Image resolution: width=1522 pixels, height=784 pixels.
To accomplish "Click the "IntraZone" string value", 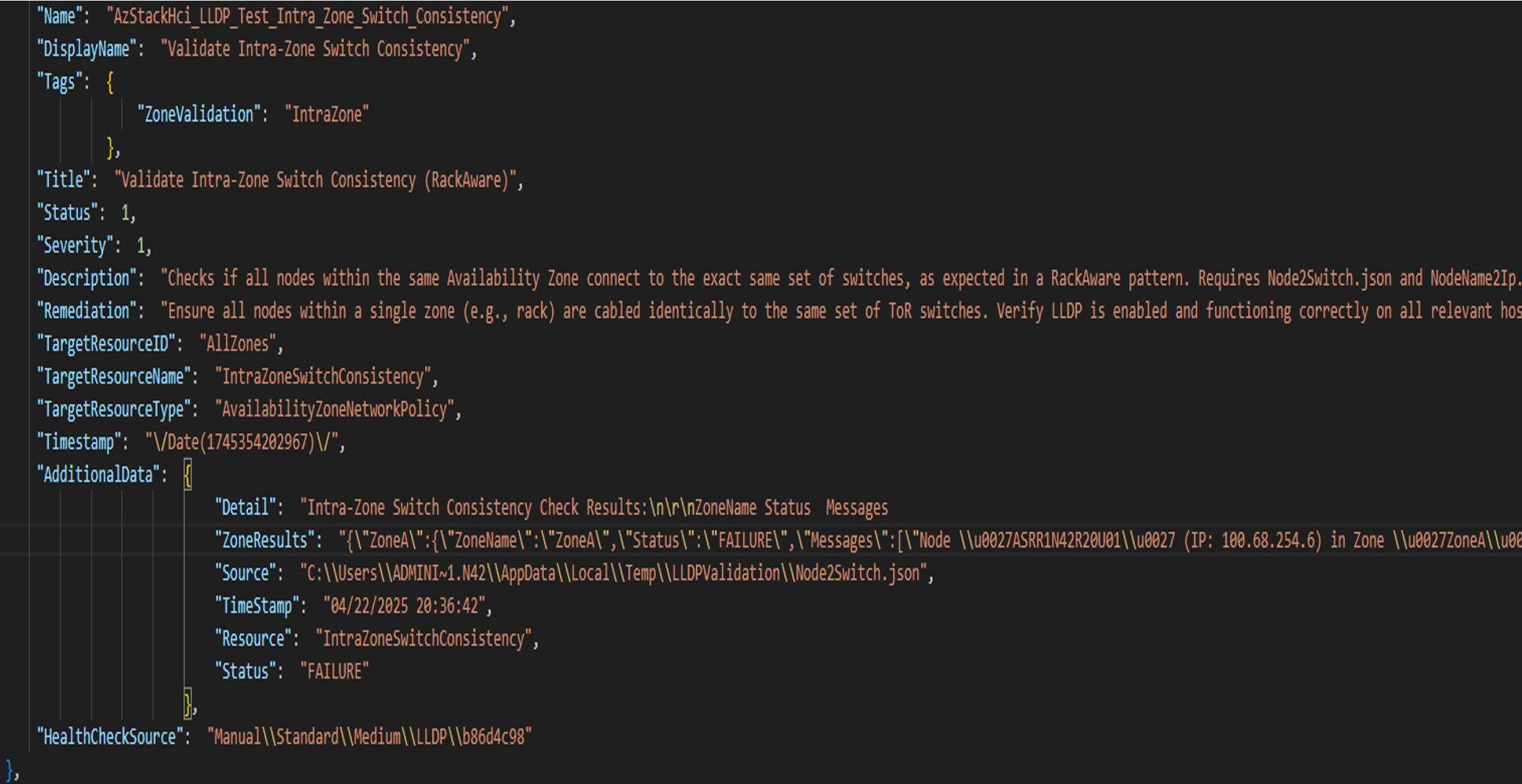I will pos(327,115).
